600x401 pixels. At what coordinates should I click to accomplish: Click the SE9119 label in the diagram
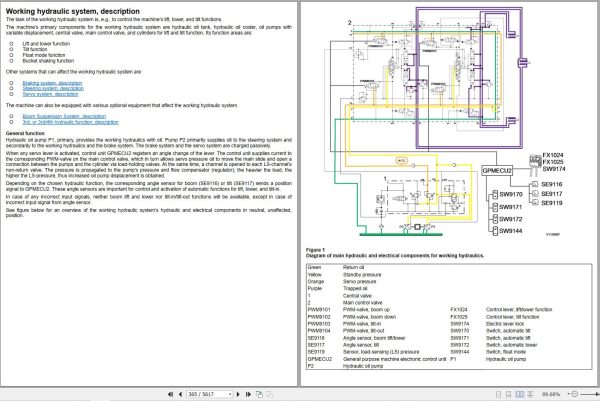(552, 203)
